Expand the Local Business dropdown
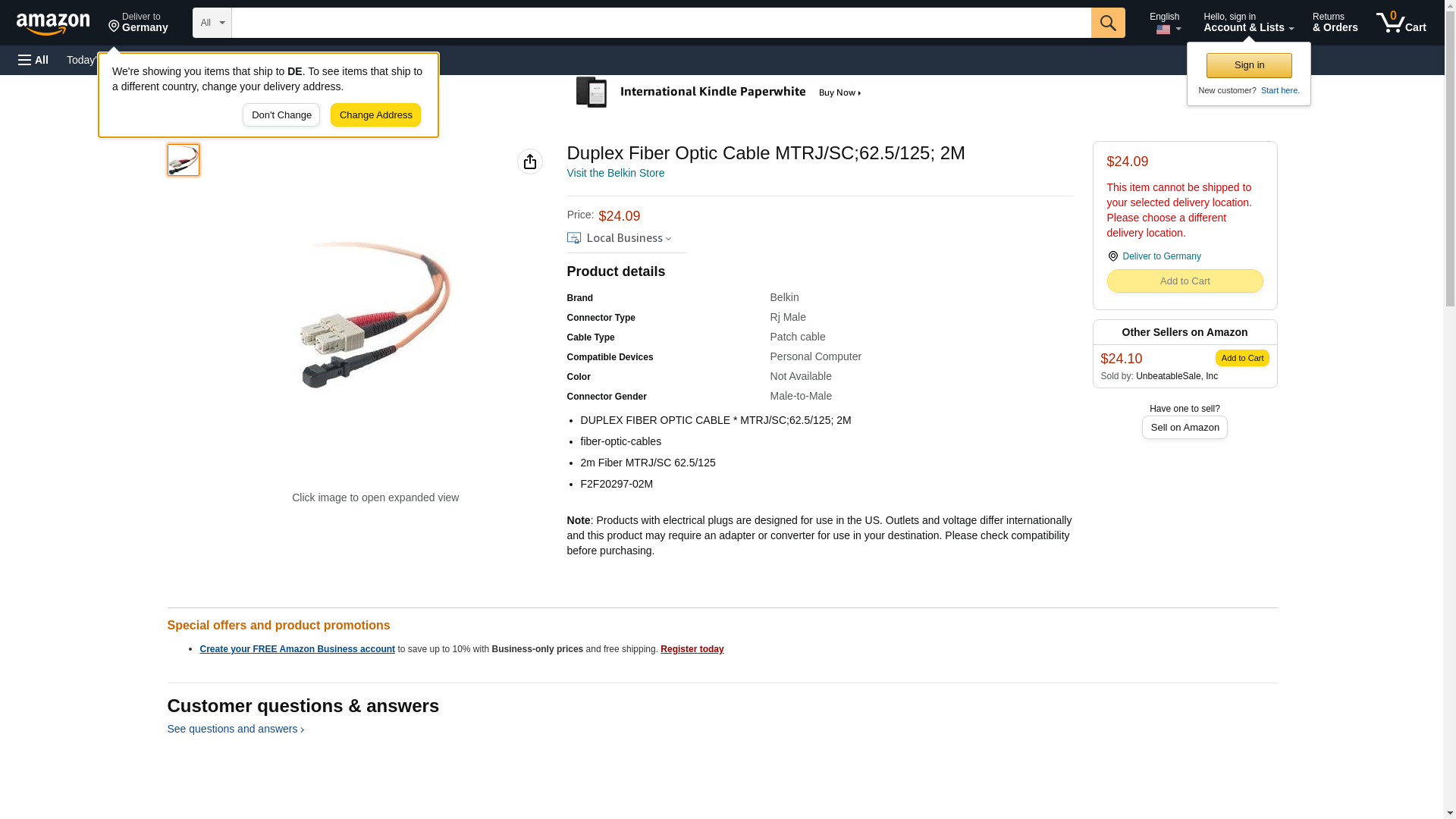The width and height of the screenshot is (1456, 819). pos(620,238)
